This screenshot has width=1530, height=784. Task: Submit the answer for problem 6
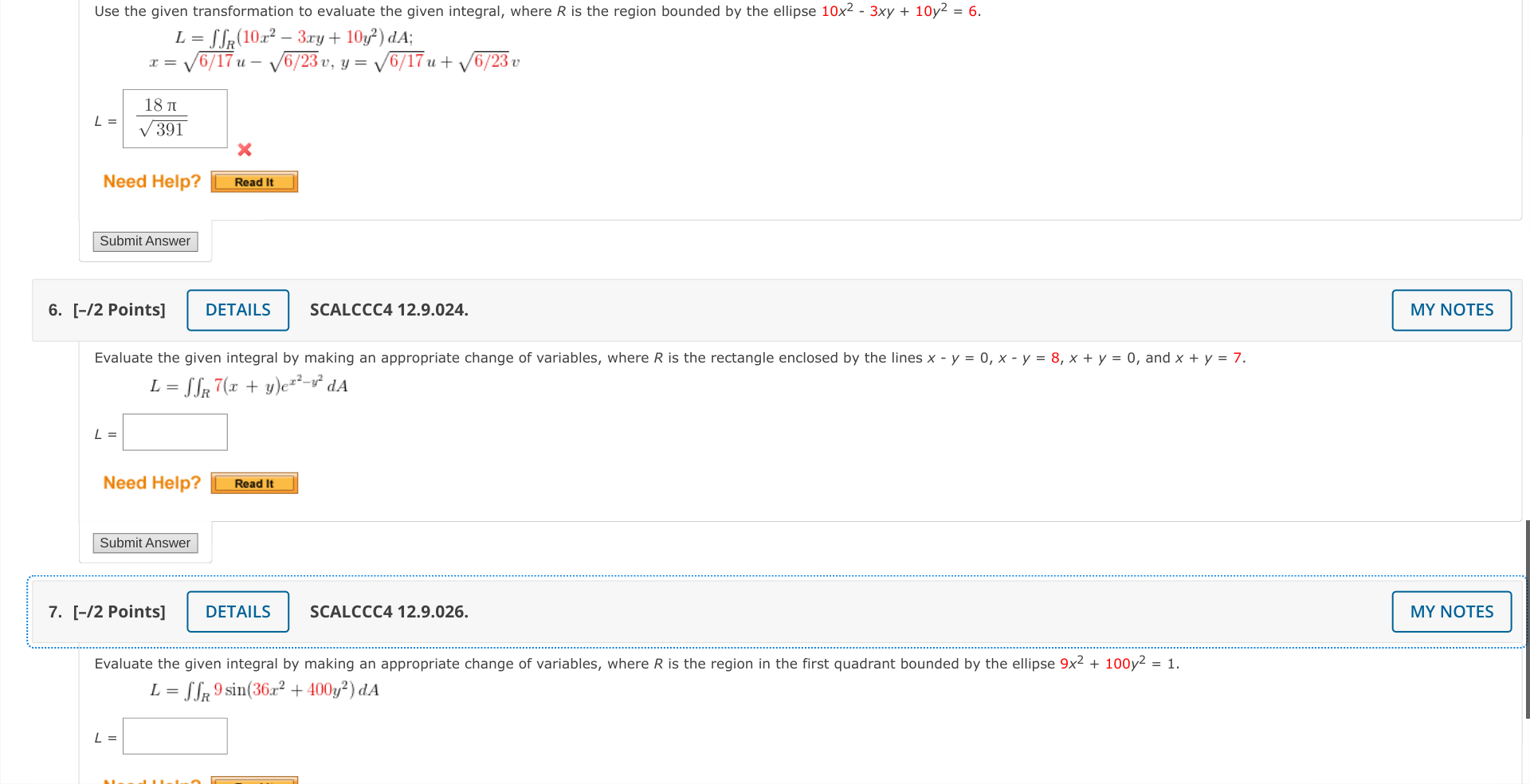pyautogui.click(x=144, y=543)
